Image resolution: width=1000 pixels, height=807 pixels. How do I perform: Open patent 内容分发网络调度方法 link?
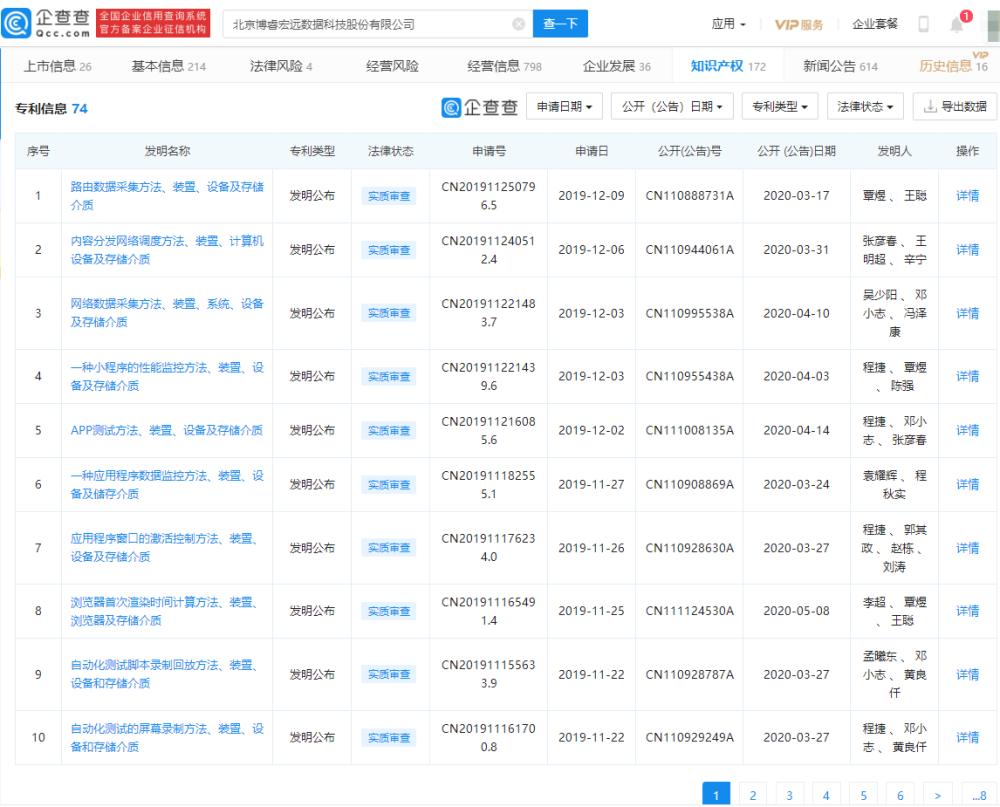click(x=167, y=250)
